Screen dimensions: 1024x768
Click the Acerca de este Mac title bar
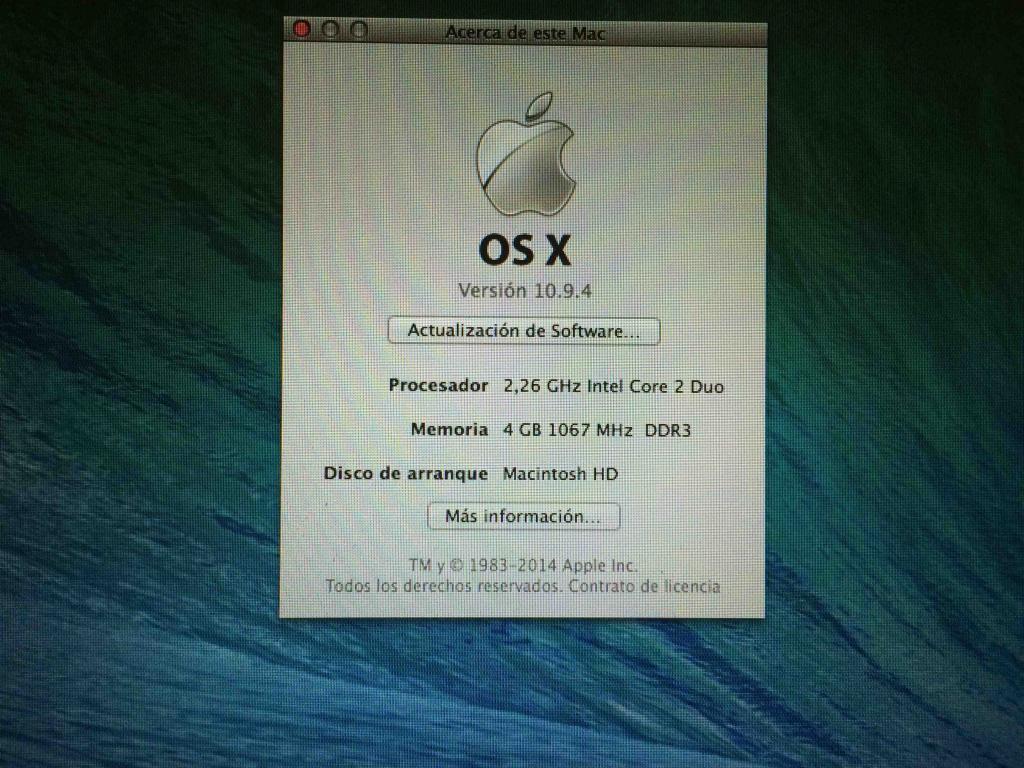click(x=525, y=33)
